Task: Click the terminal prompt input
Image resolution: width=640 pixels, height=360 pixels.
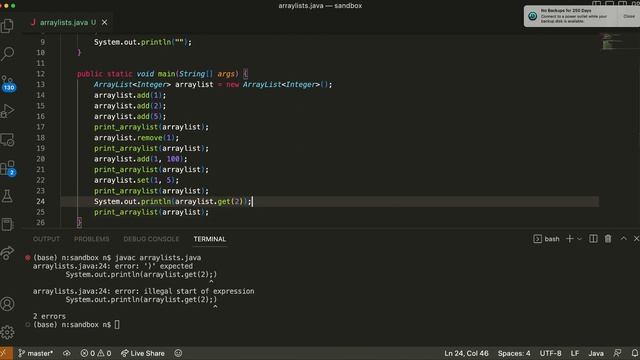Action: pos(117,325)
